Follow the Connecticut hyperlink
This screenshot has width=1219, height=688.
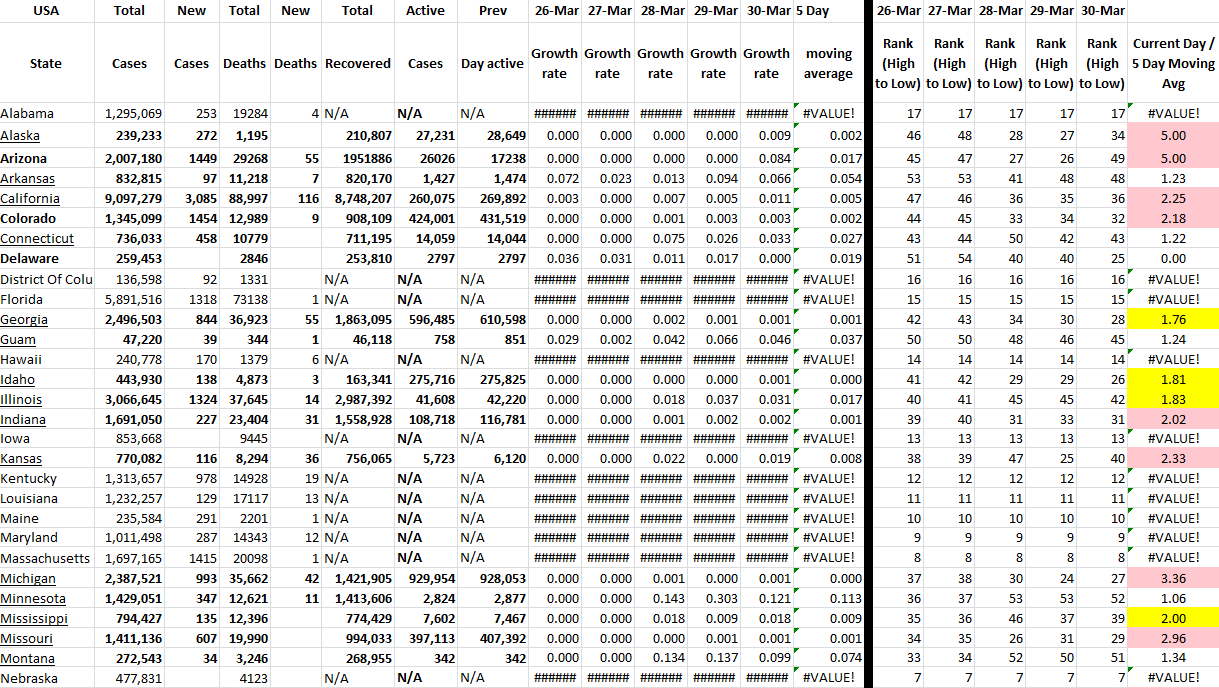pos(37,239)
